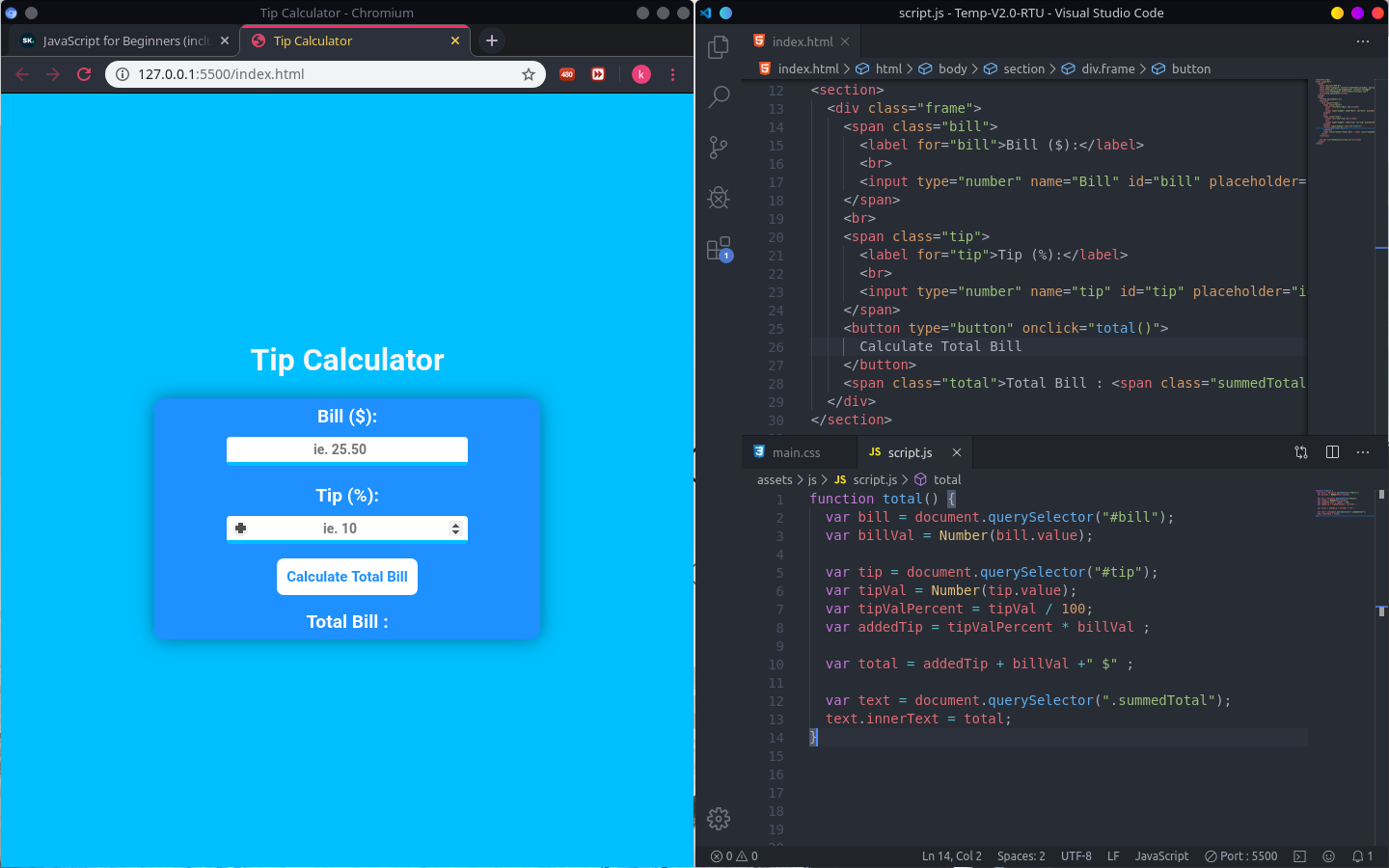The image size is (1389, 868).
Task: Open the Explorer view in VS Code
Action: coord(719,46)
